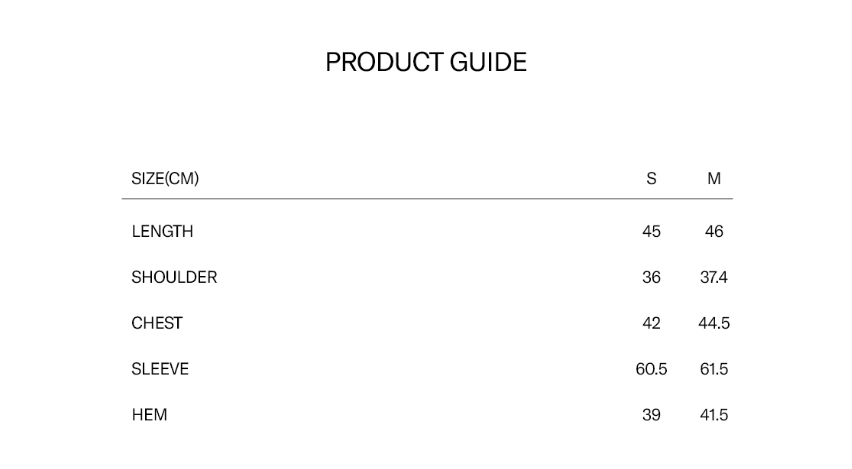
Task: Click the SHOULDER value 36
Action: point(652,277)
